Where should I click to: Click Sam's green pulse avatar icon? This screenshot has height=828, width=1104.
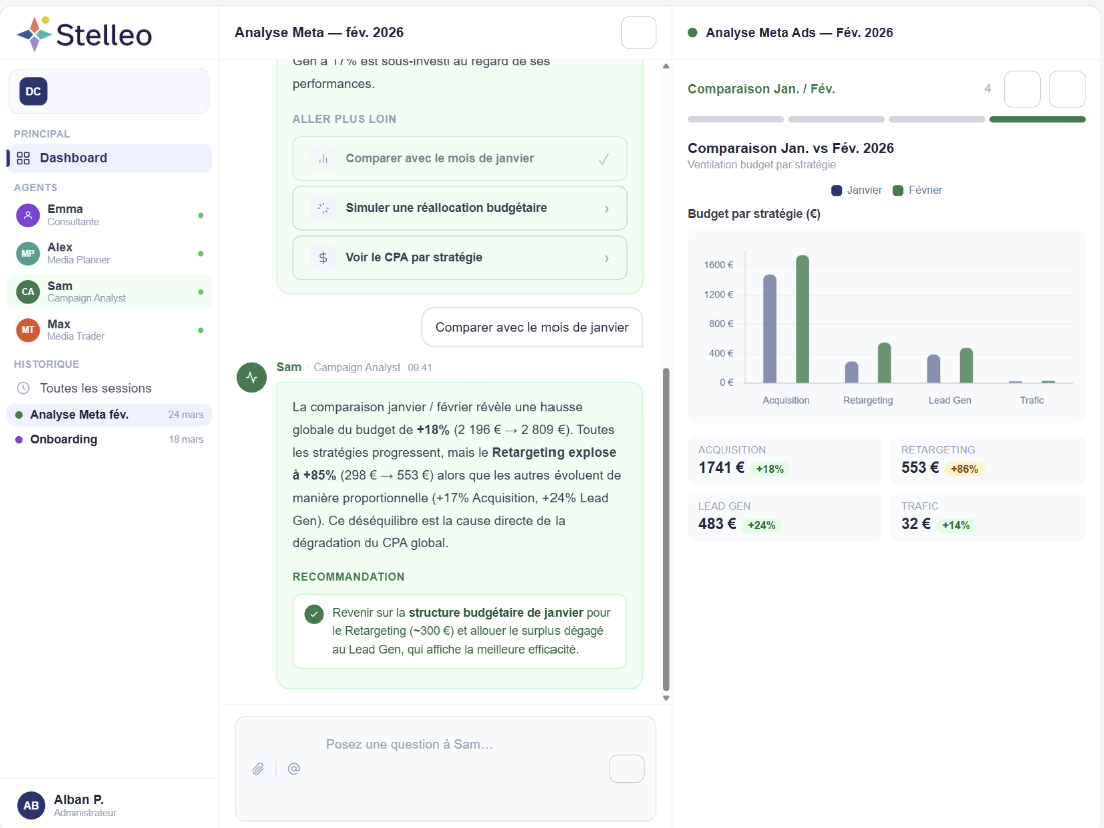tap(251, 377)
